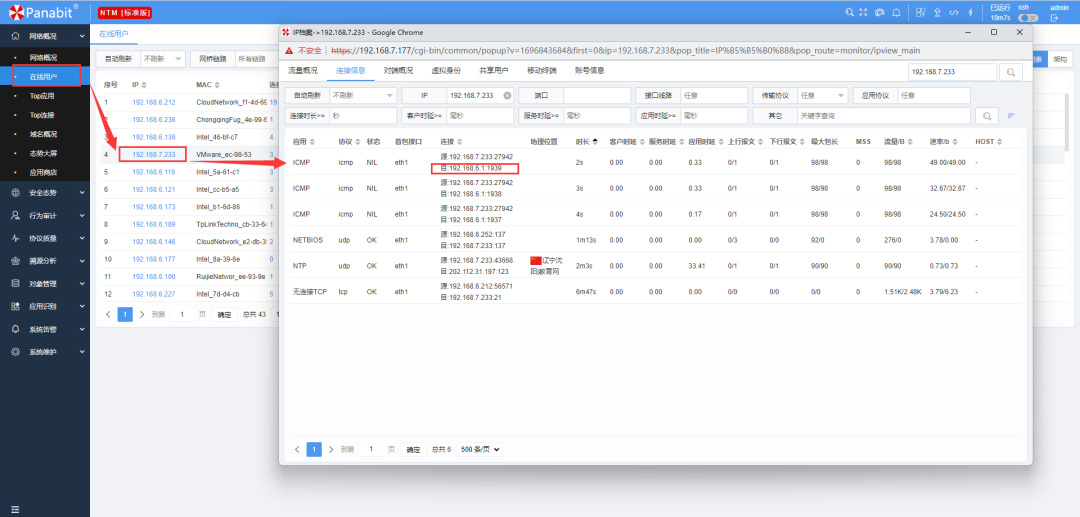Switch to 虚拟身份 tab
This screenshot has width=1080, height=517.
(446, 71)
